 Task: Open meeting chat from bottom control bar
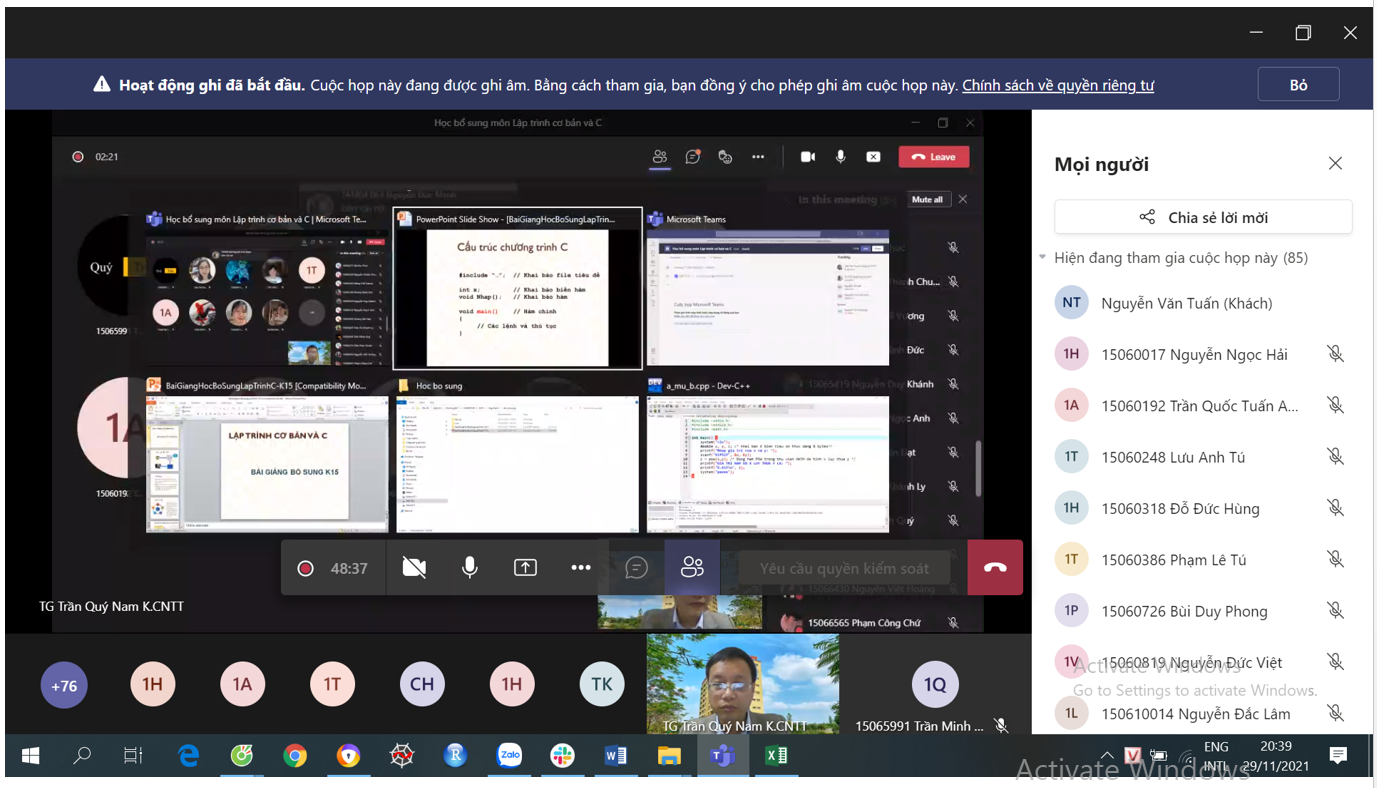tap(636, 568)
